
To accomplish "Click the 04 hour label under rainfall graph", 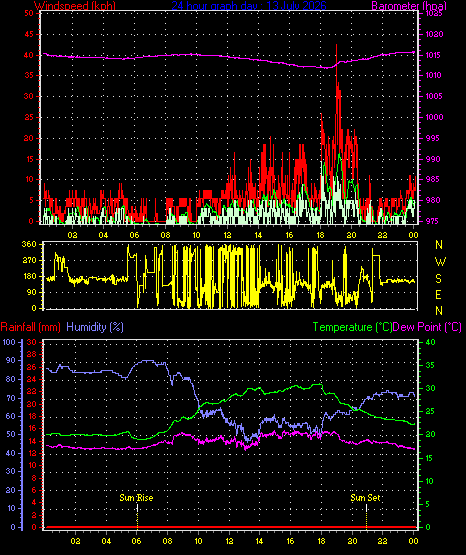I will coord(106,541).
